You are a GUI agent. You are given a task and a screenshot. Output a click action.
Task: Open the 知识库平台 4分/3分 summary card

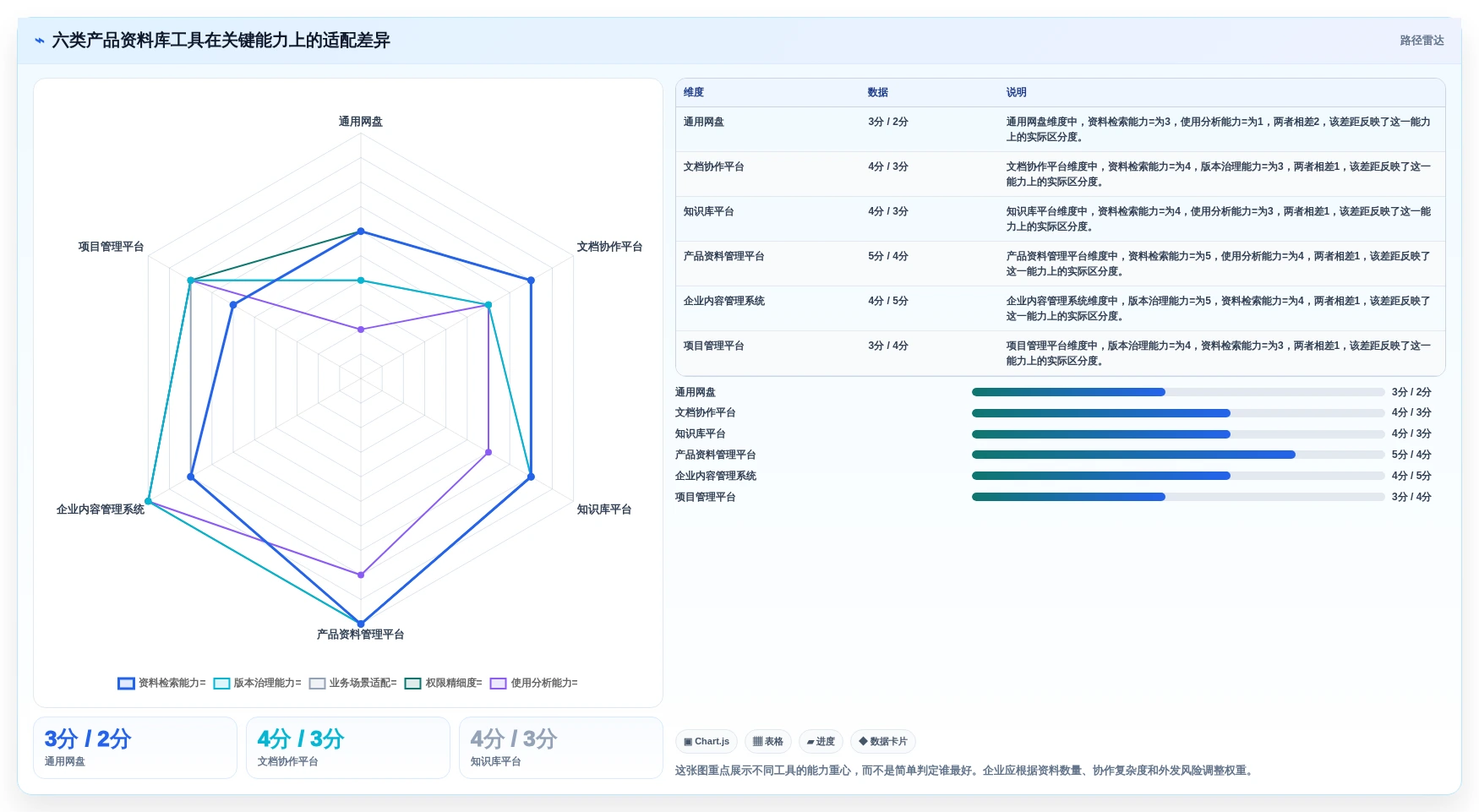(x=561, y=748)
